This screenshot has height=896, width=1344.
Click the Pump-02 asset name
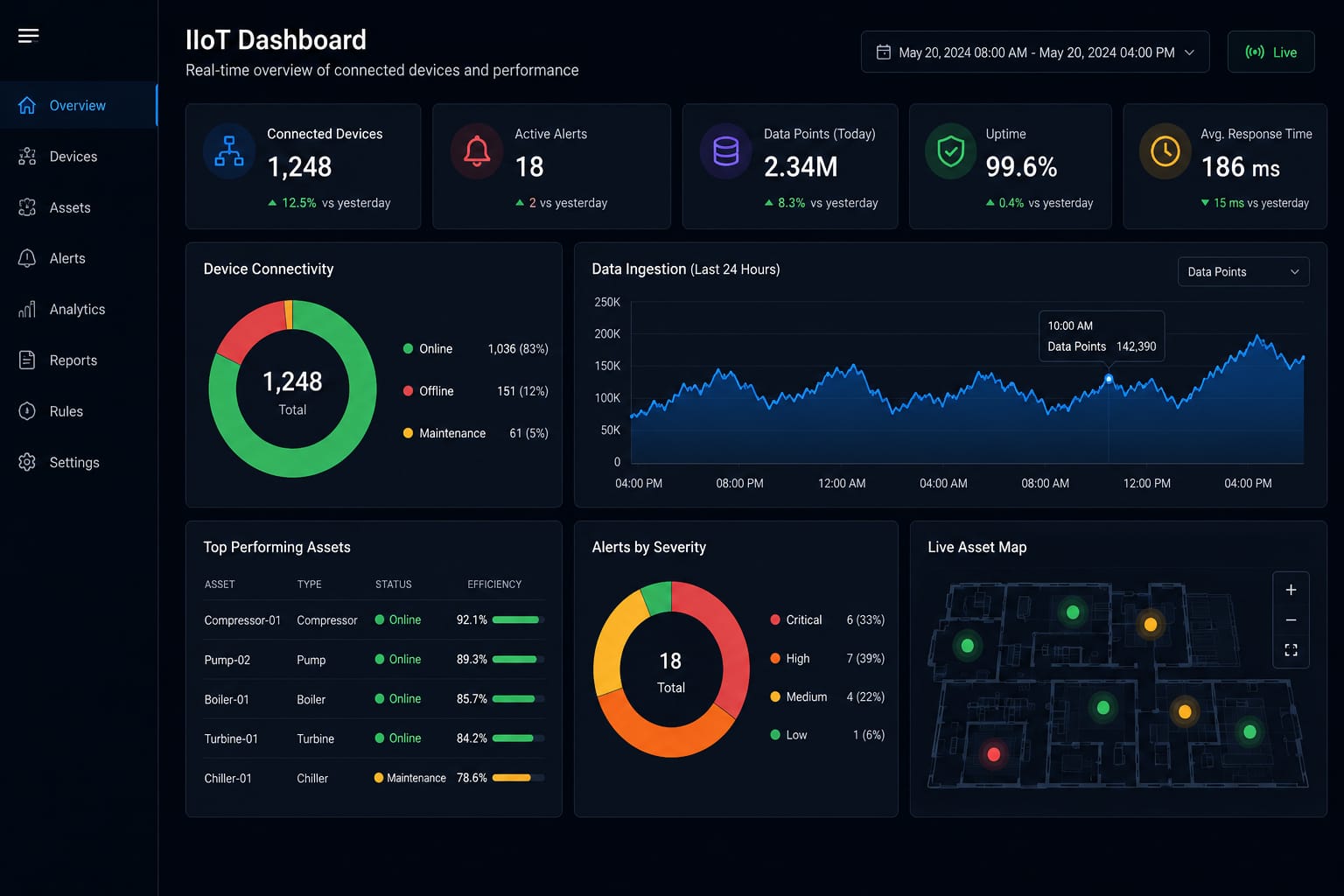pos(227,660)
